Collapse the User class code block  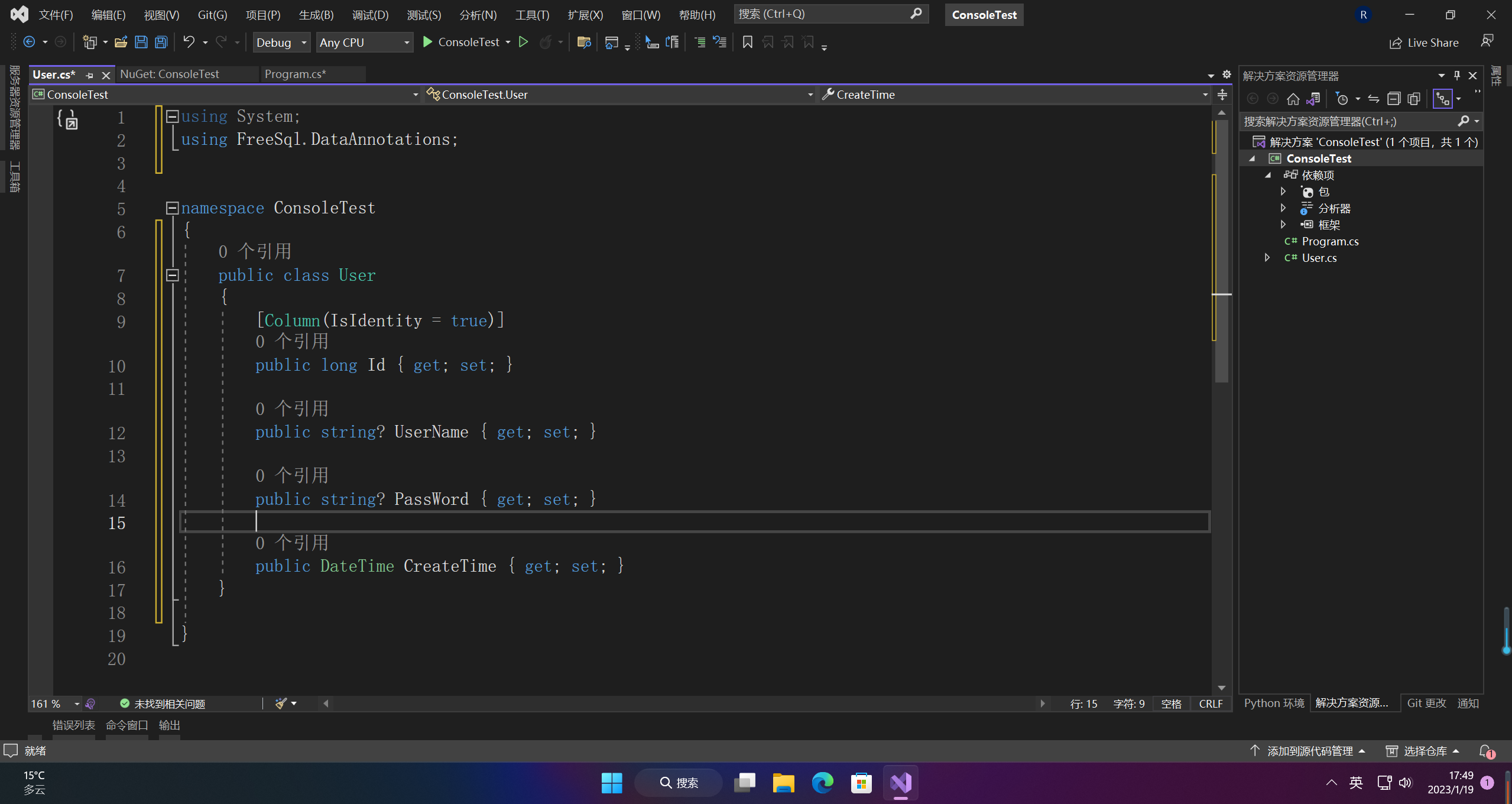172,275
